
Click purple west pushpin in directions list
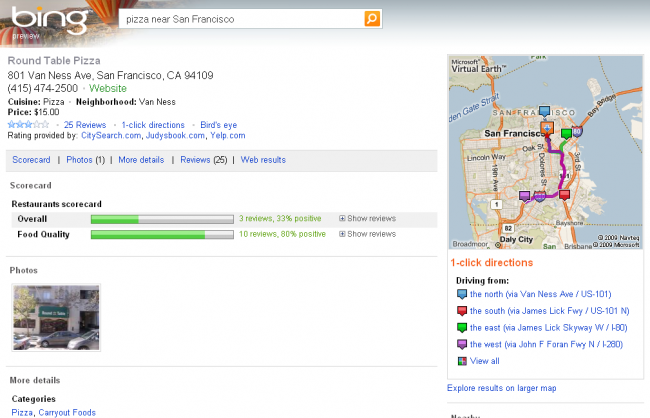(x=462, y=345)
